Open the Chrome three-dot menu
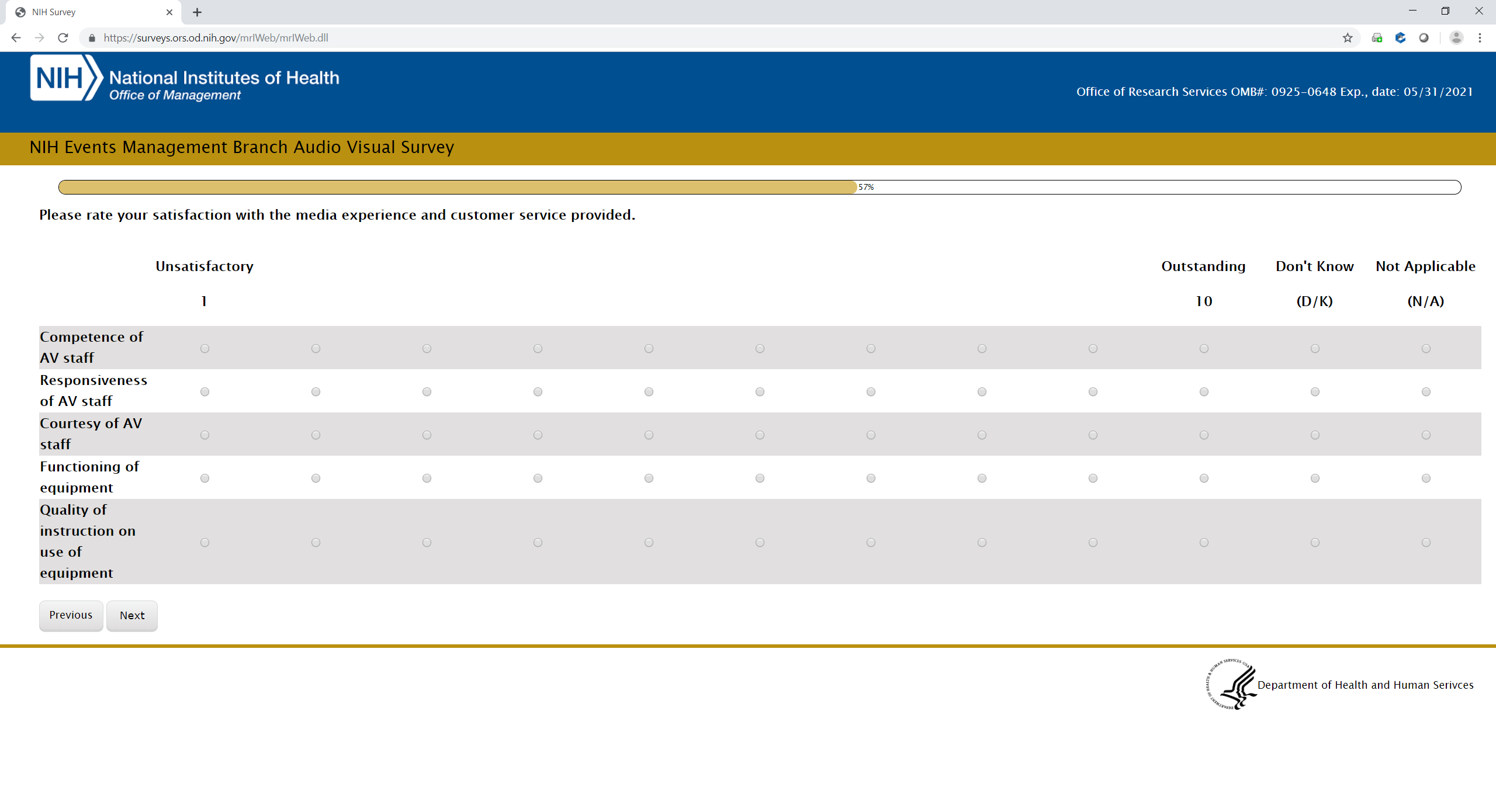This screenshot has width=1496, height=812. (1480, 38)
